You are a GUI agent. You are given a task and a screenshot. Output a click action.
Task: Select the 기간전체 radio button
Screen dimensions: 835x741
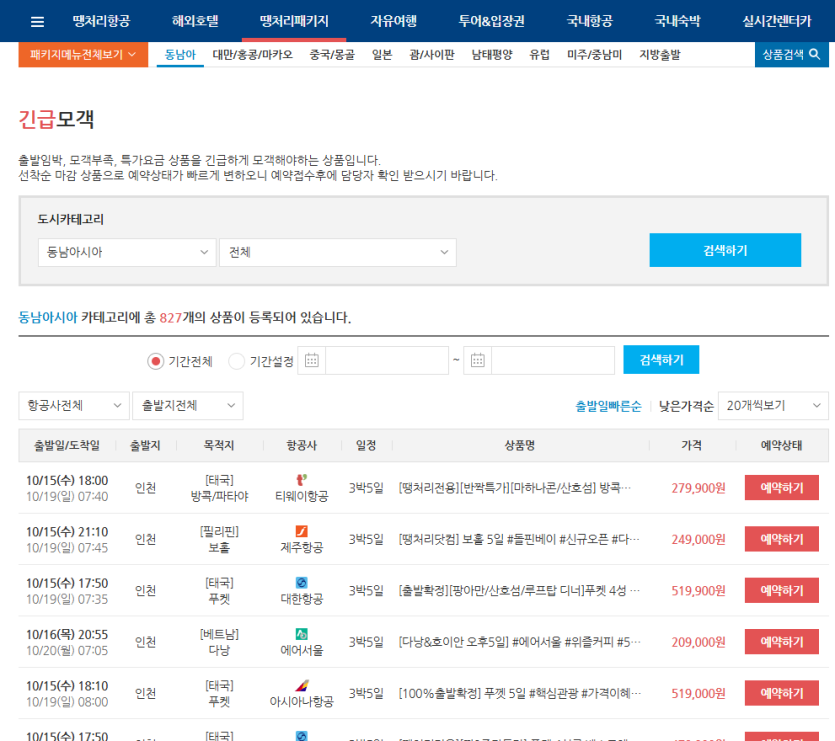pyautogui.click(x=155, y=361)
